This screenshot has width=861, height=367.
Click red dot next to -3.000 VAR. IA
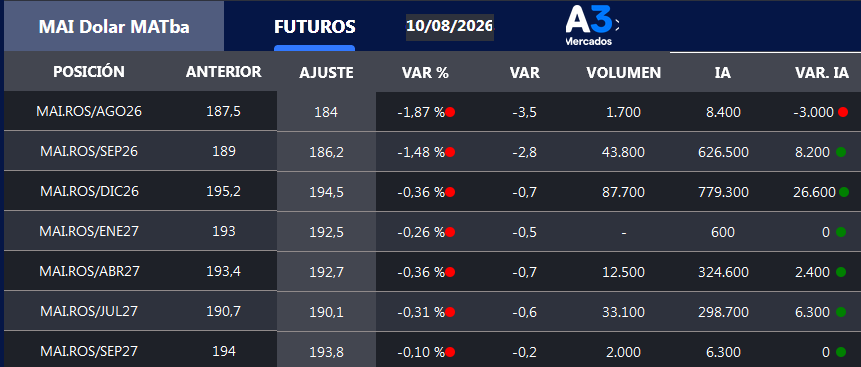[843, 112]
